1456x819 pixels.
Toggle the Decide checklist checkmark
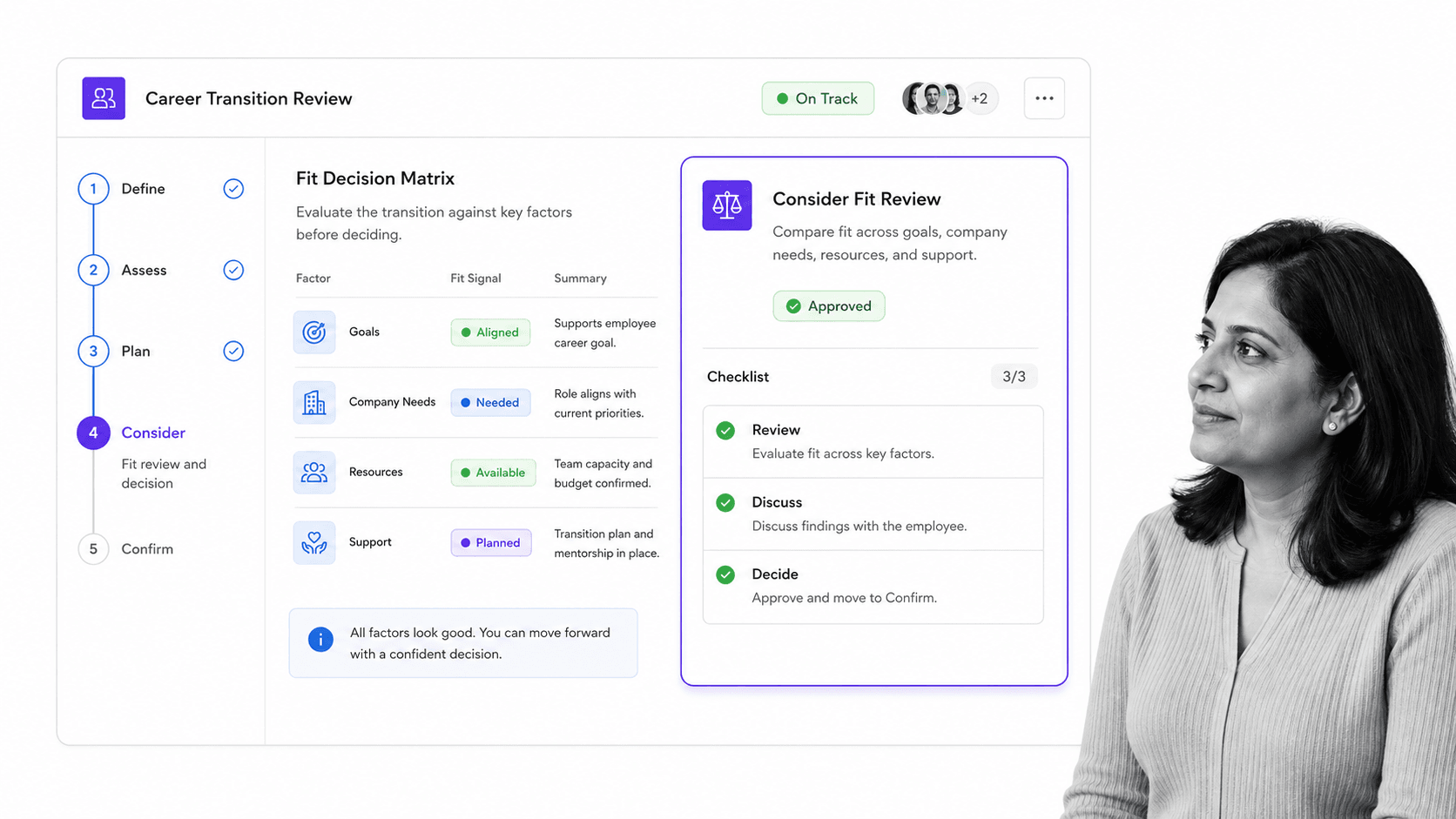725,575
